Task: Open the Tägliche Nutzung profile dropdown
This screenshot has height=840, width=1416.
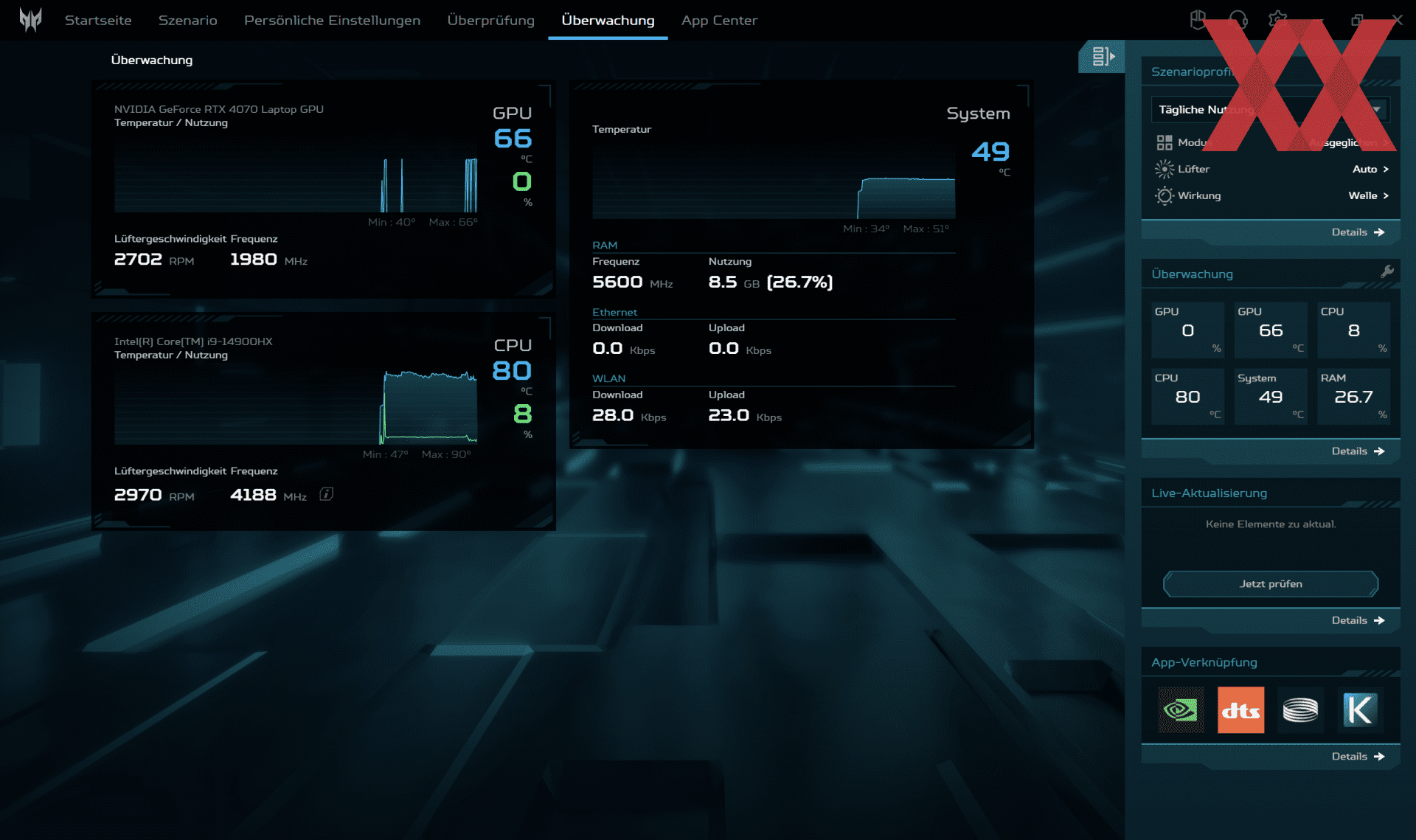Action: 1270,109
